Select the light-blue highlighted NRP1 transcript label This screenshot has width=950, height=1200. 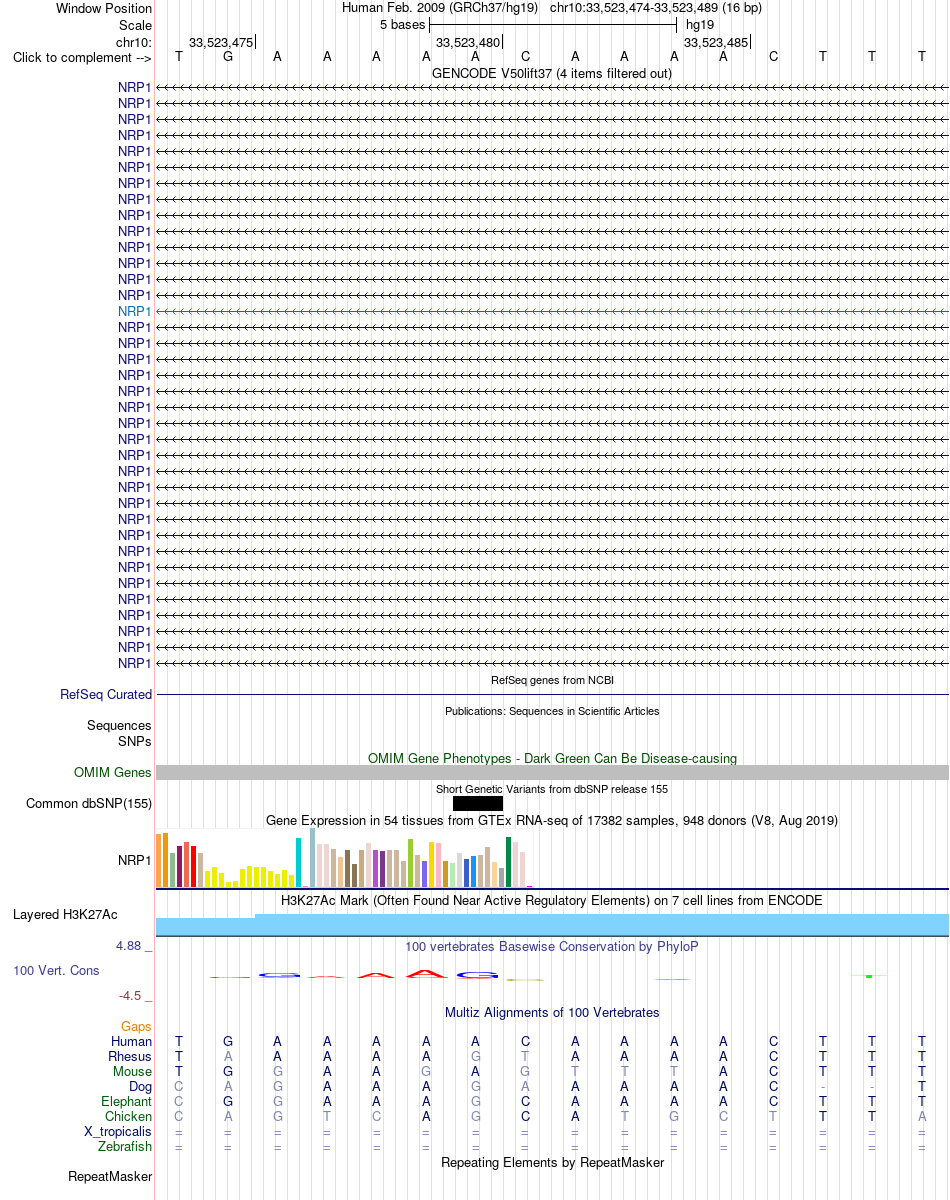pos(135,311)
